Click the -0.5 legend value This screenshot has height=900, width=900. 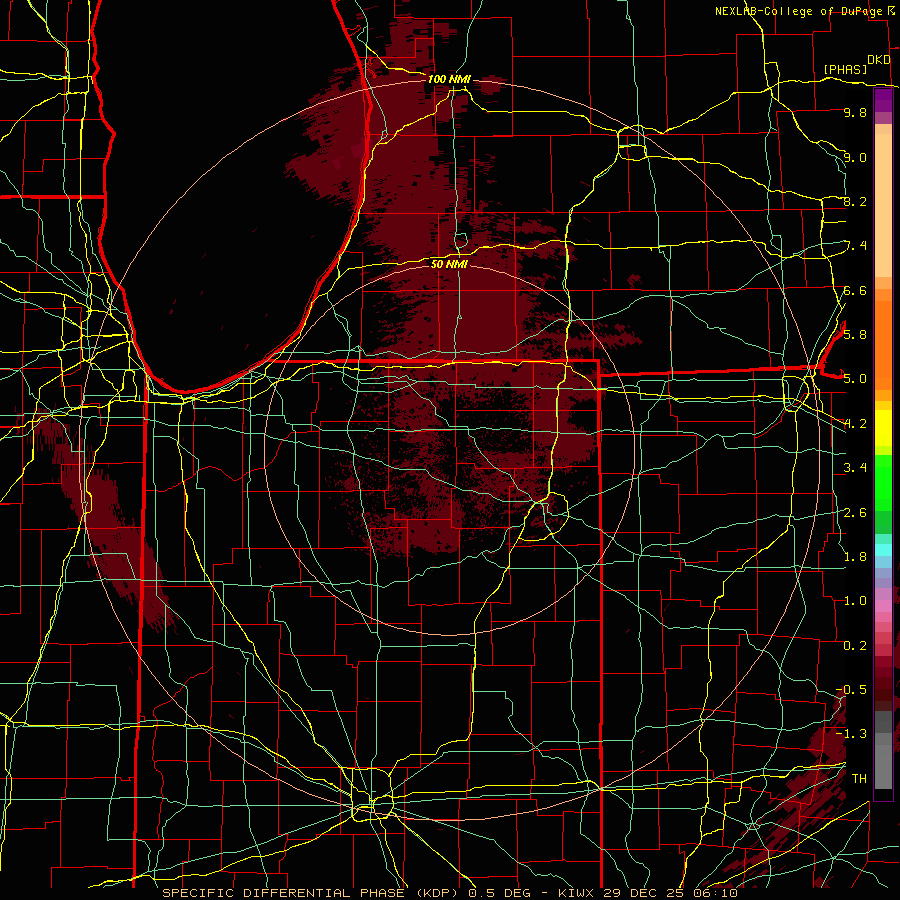(x=851, y=690)
